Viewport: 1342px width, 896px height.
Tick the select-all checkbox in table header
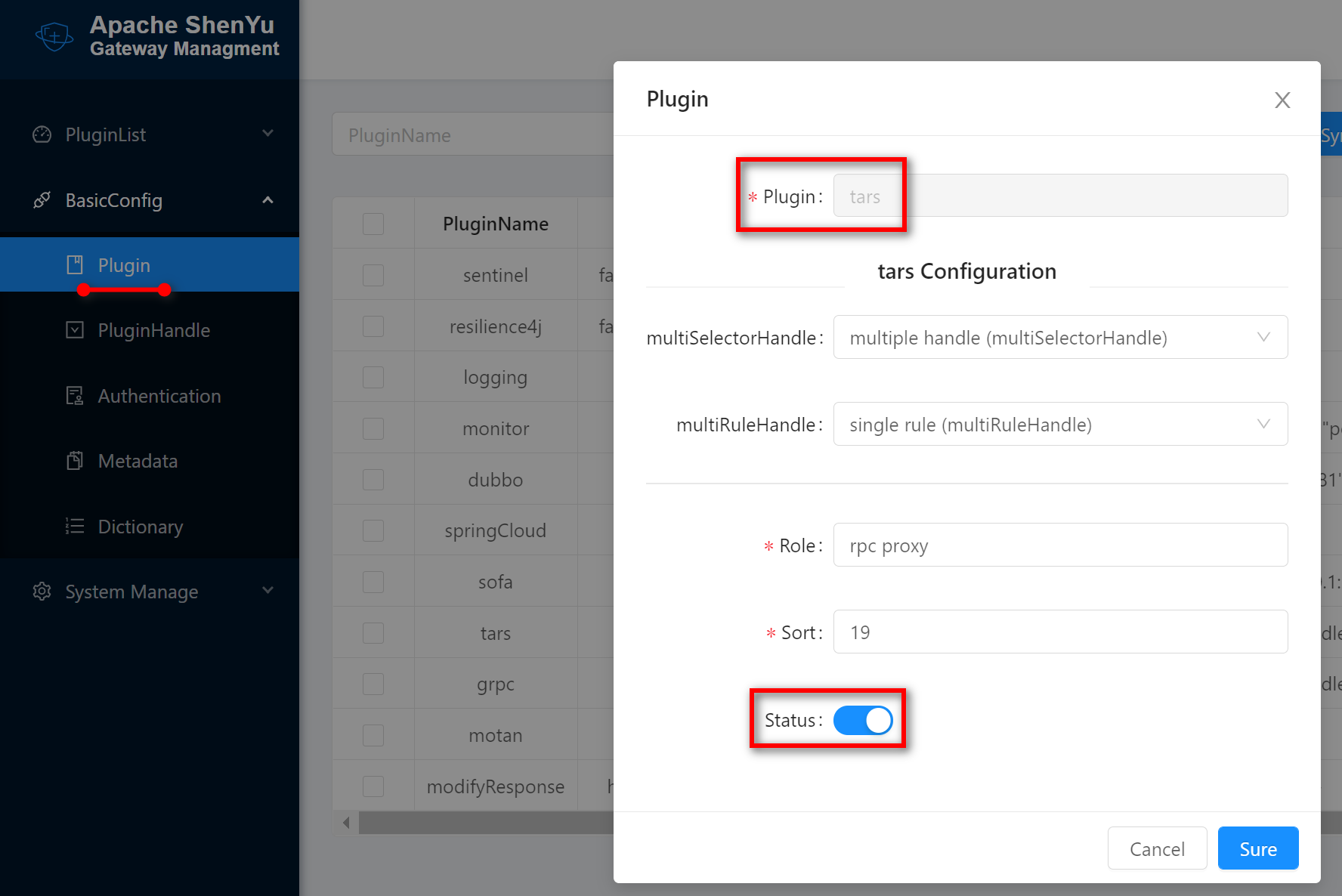point(373,224)
